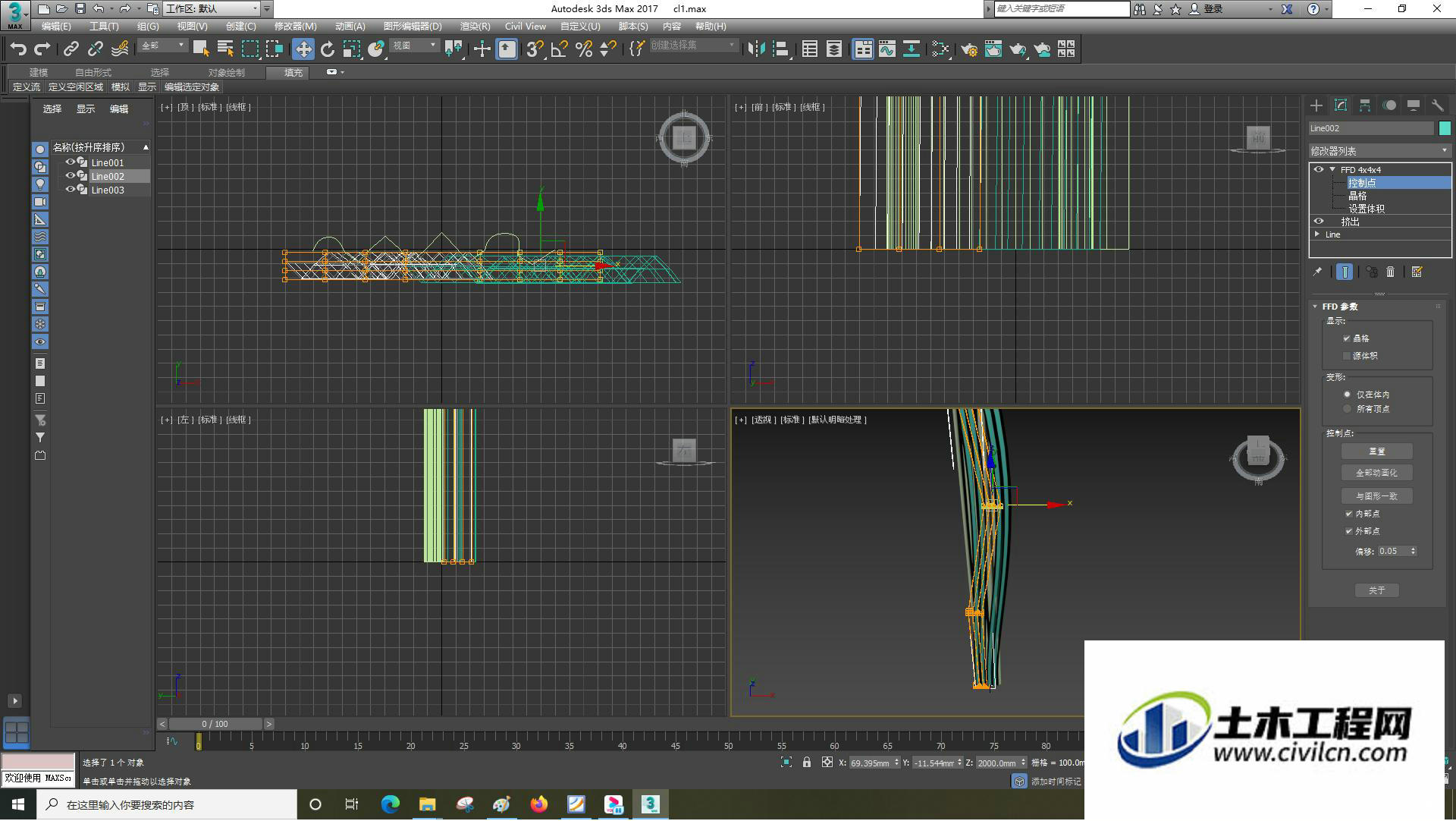Viewport: 1456px width, 821px height.
Task: Open the Curve Editor icon
Action: coord(887,49)
